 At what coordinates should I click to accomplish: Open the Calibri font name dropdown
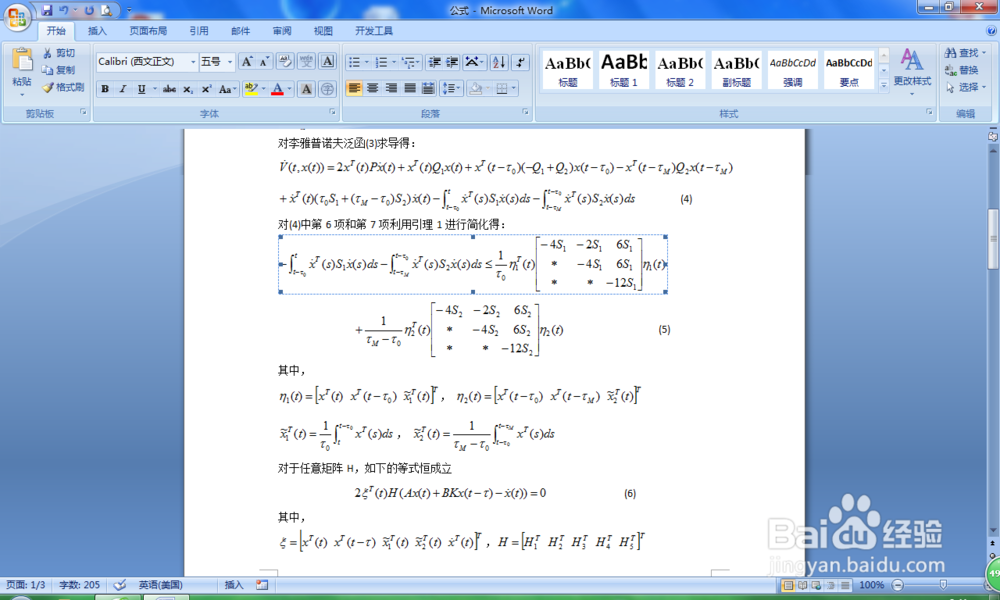[x=193, y=62]
